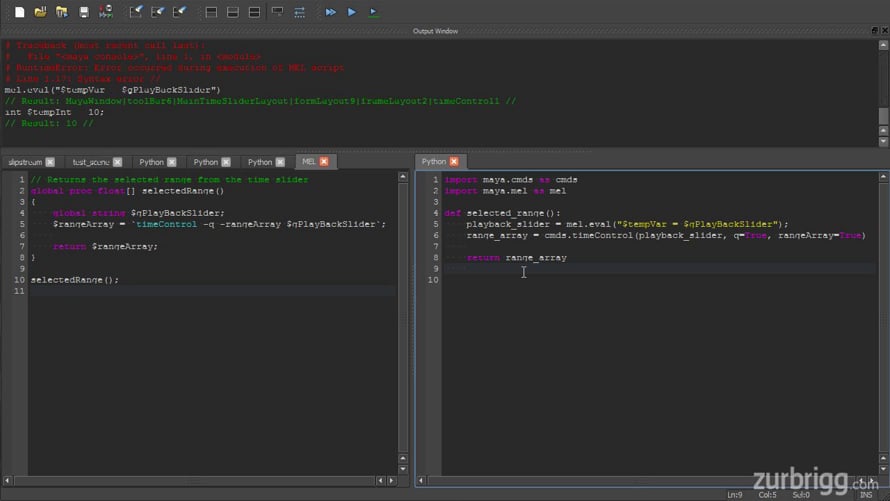Create a new script with the blank page icon

[x=19, y=12]
